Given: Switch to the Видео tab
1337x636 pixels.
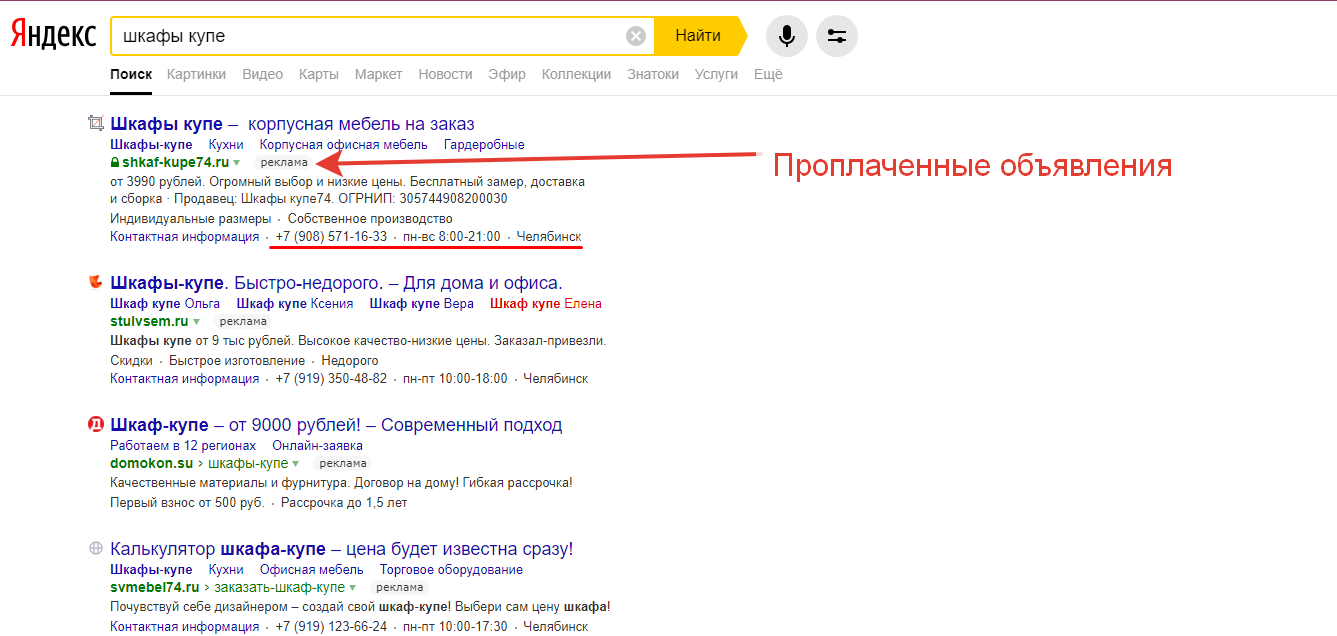Looking at the screenshot, I should click(262, 74).
